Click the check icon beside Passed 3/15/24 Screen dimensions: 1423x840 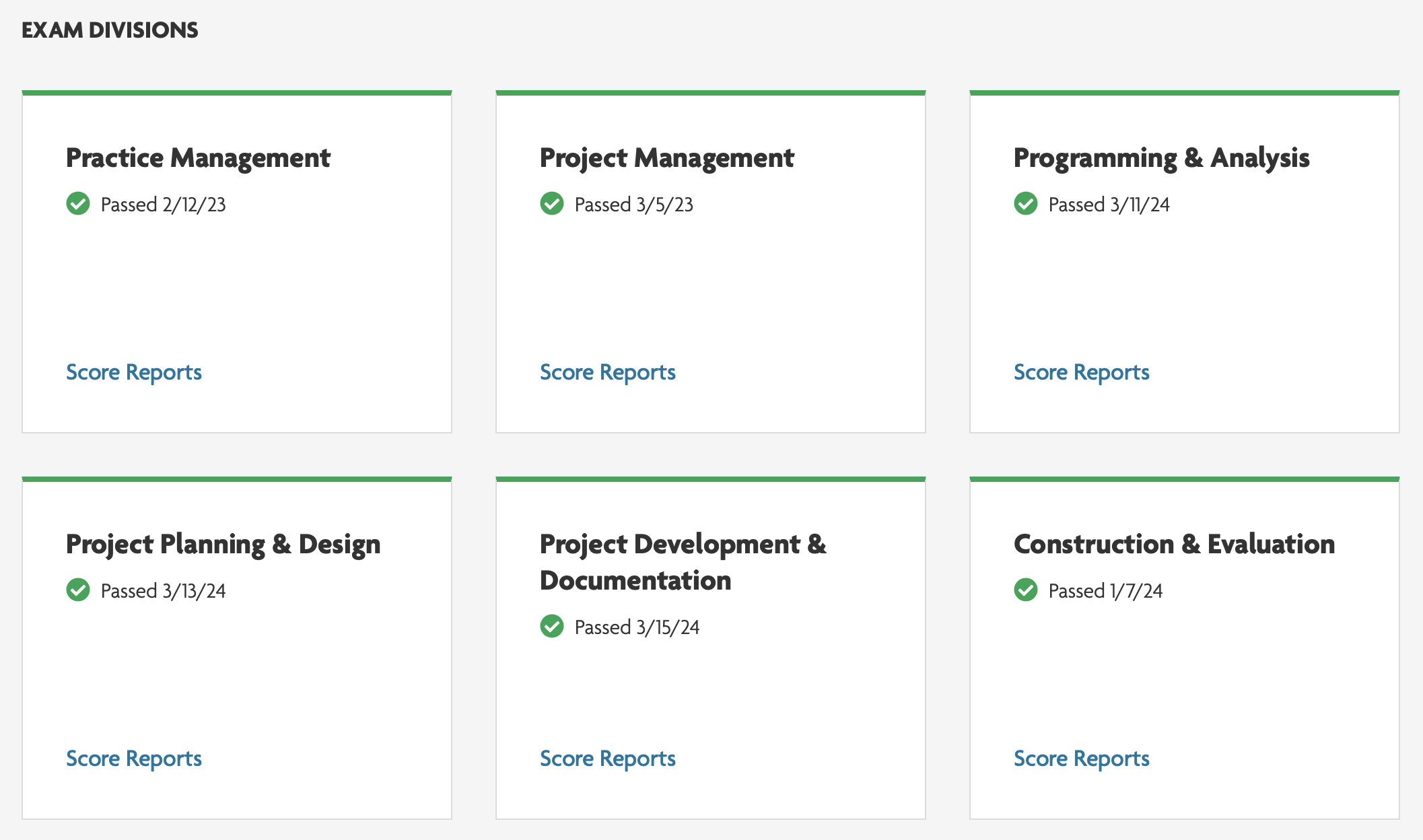point(552,626)
